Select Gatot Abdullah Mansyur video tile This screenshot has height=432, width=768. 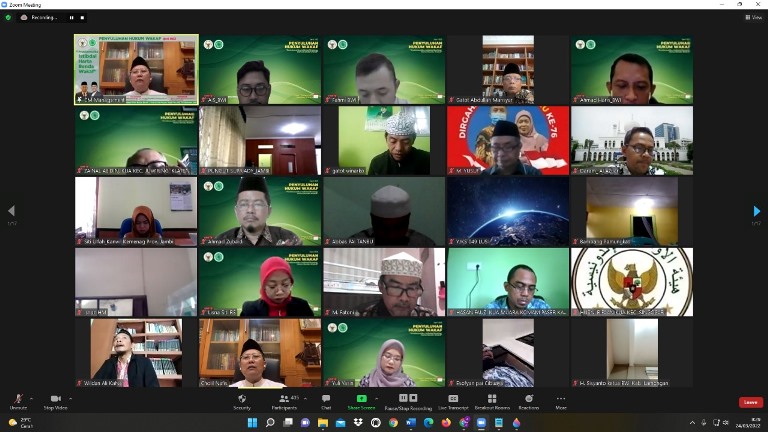(508, 69)
